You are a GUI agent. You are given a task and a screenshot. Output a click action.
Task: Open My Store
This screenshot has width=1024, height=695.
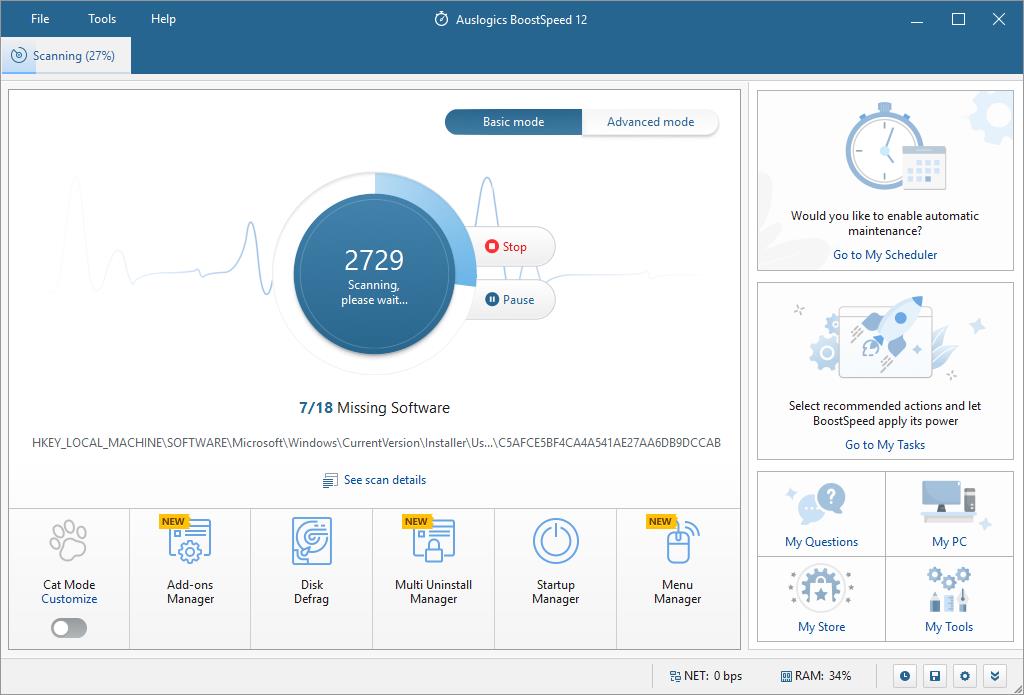[822, 599]
